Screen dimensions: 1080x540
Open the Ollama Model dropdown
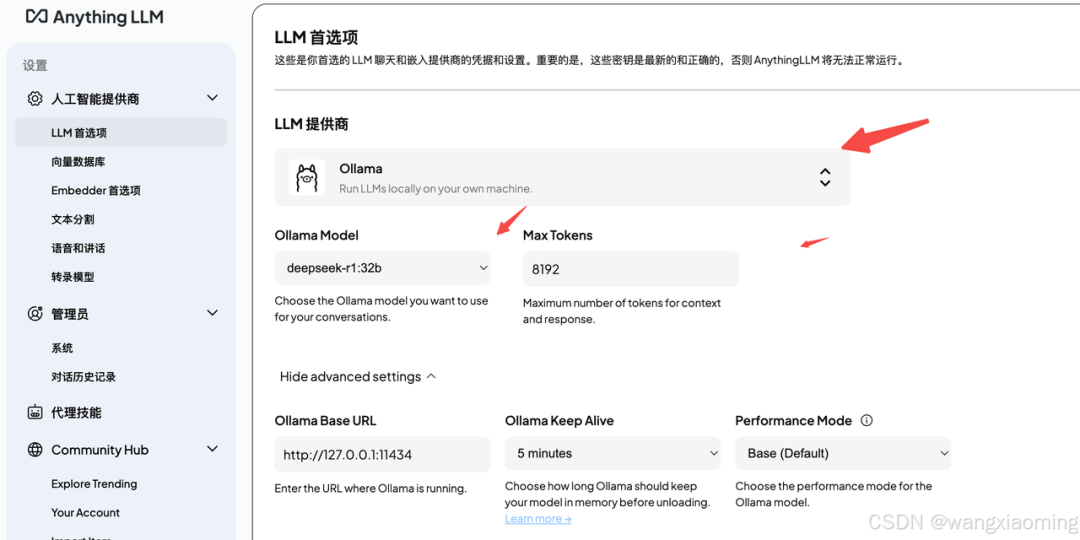(382, 269)
